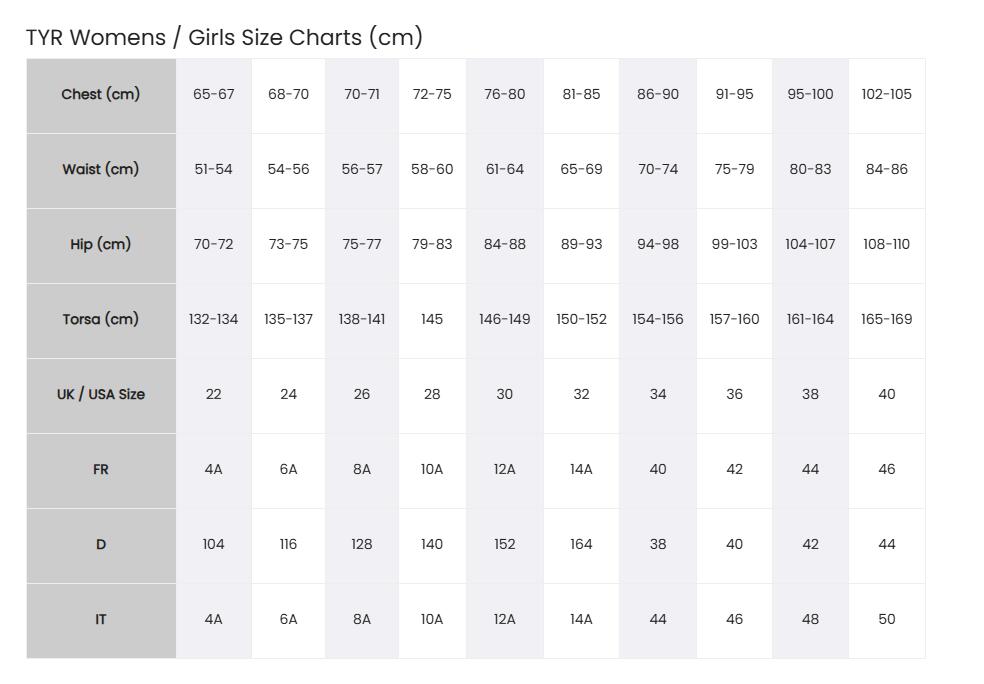Click the 165-169 torso value
This screenshot has height=684, width=984.
887,321
